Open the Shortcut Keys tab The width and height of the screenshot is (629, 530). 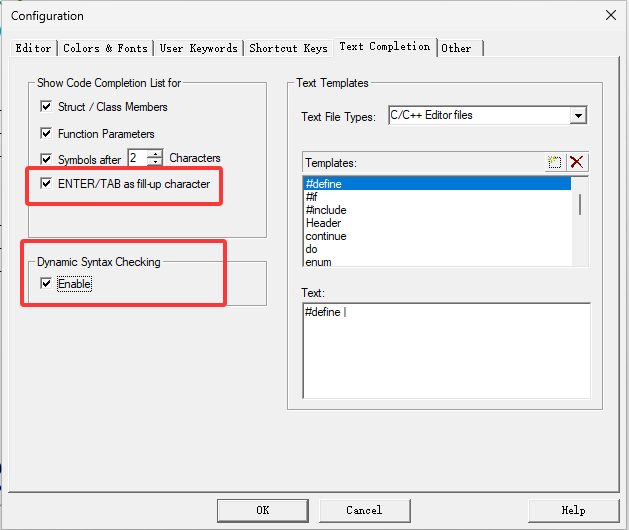click(x=288, y=48)
